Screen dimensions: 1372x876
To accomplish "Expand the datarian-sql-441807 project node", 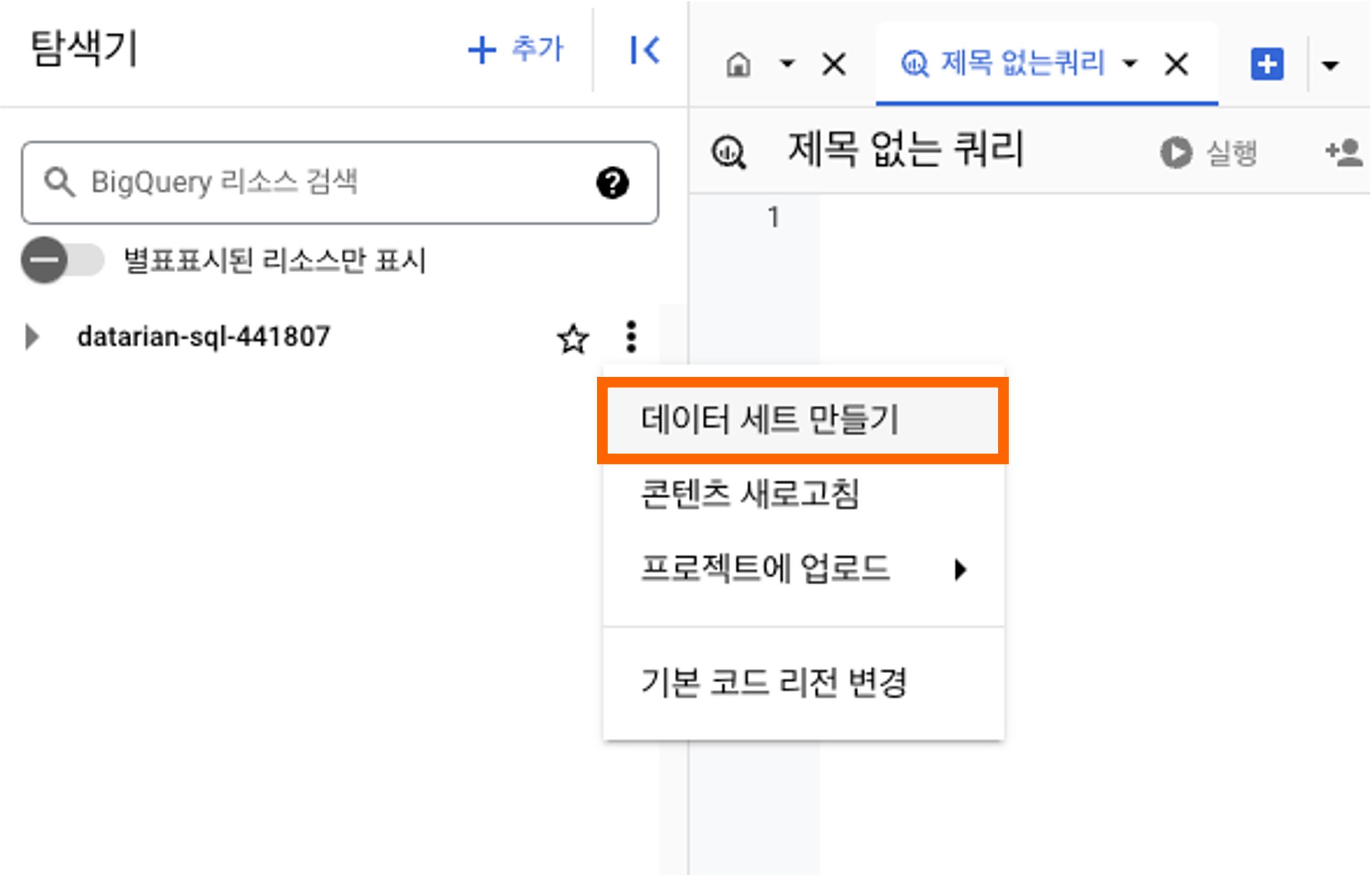I will (x=33, y=337).
